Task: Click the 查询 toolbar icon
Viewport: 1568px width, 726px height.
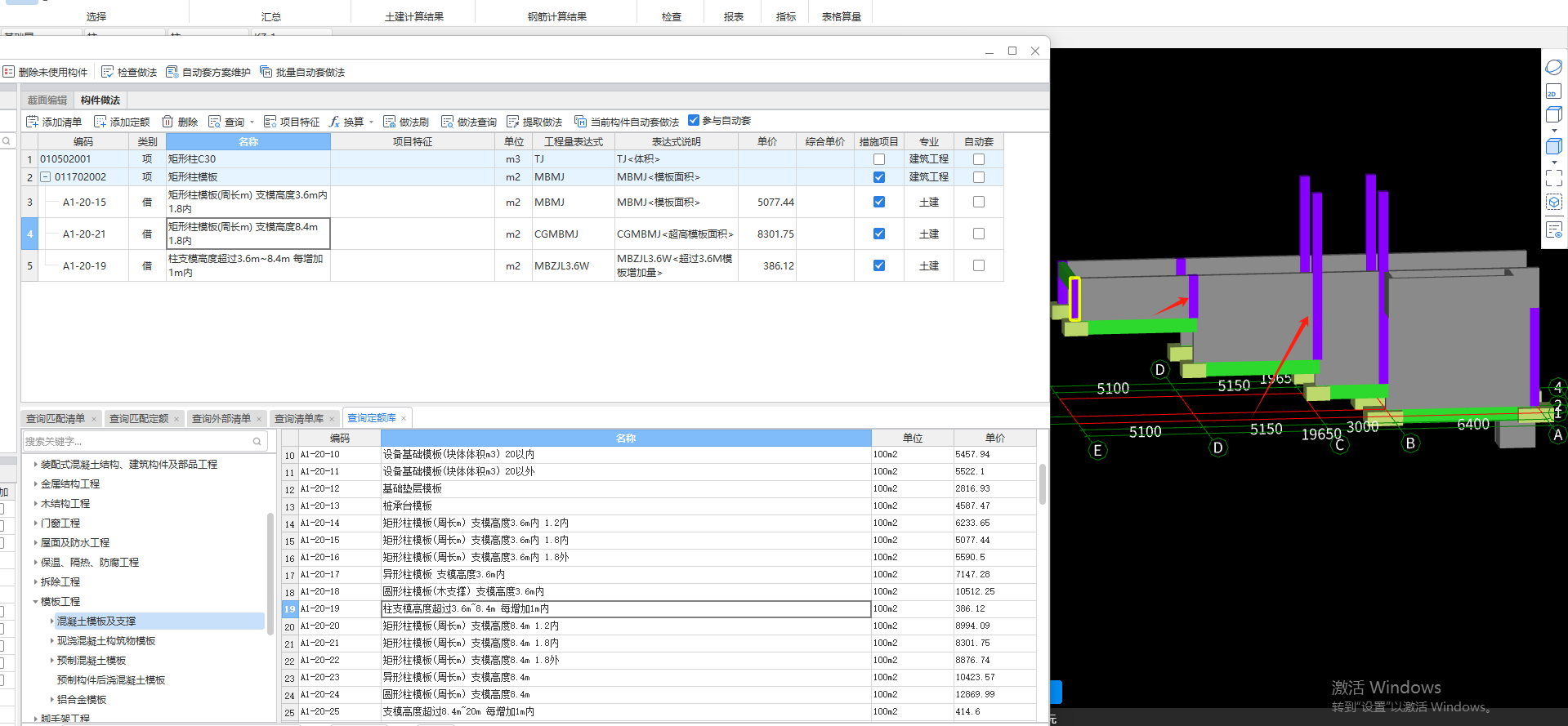Action: (x=215, y=122)
